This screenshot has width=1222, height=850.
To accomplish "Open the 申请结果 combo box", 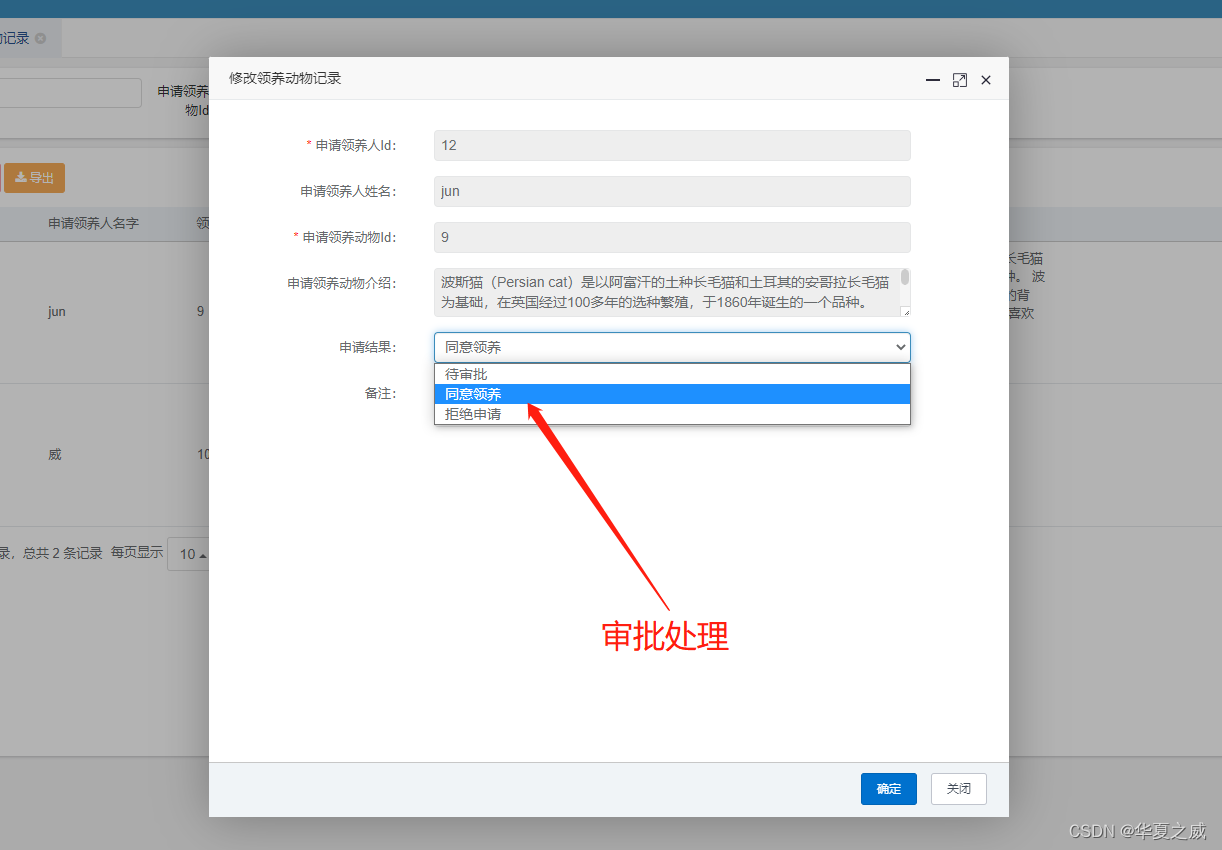I will pyautogui.click(x=672, y=347).
